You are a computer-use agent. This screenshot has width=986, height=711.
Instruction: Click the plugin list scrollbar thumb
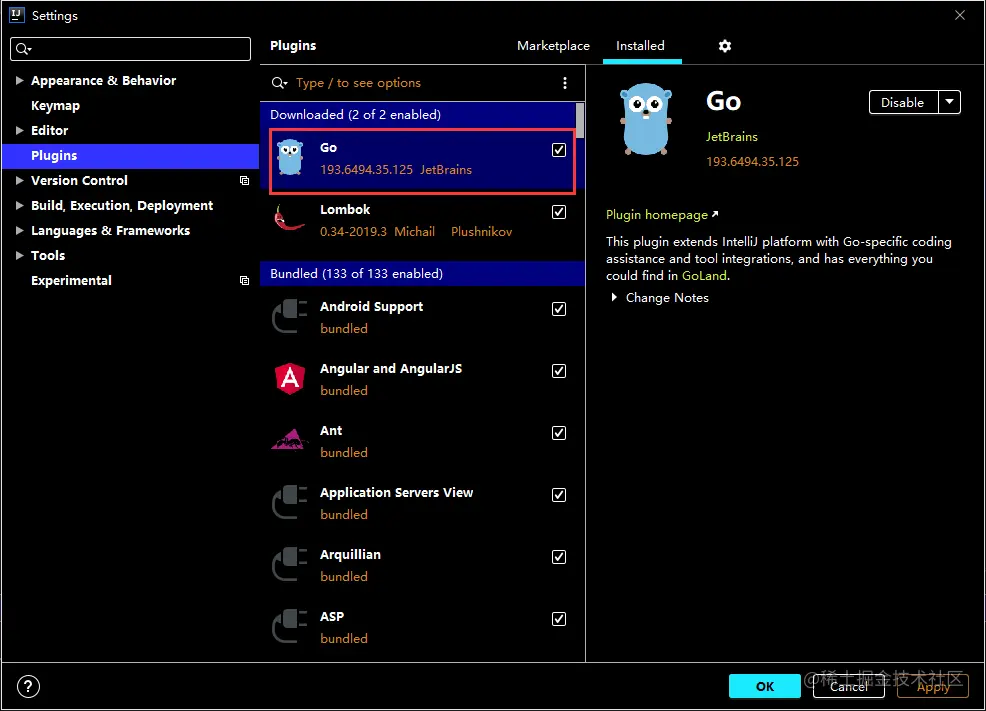coord(580,120)
